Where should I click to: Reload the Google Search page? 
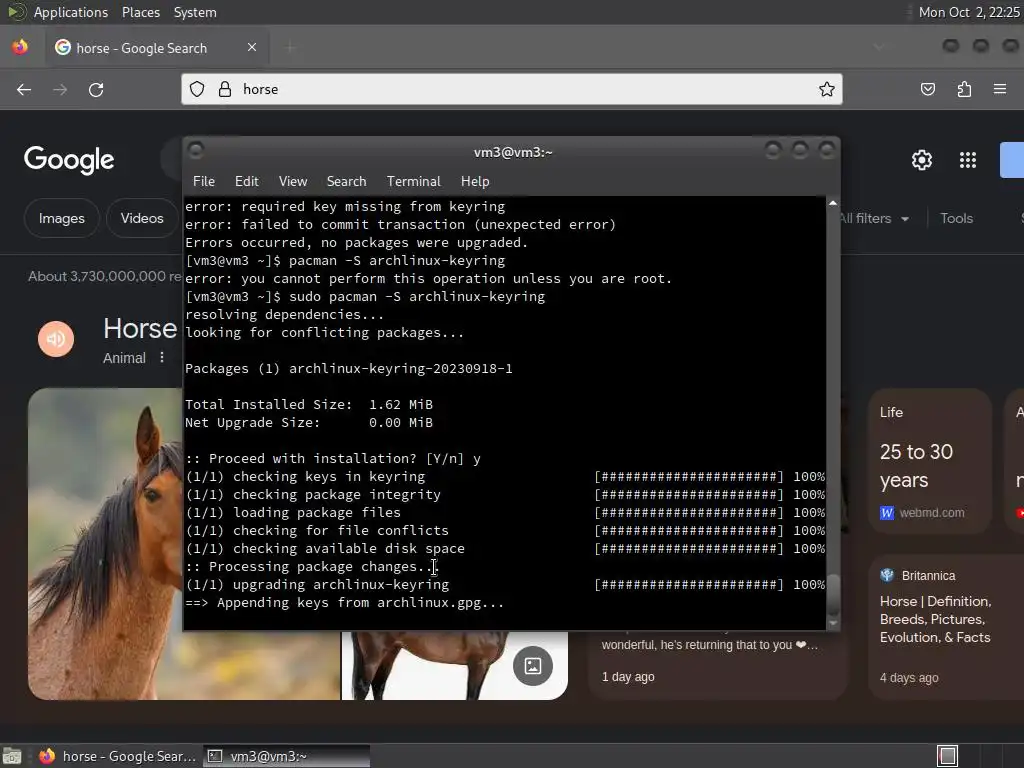point(96,89)
